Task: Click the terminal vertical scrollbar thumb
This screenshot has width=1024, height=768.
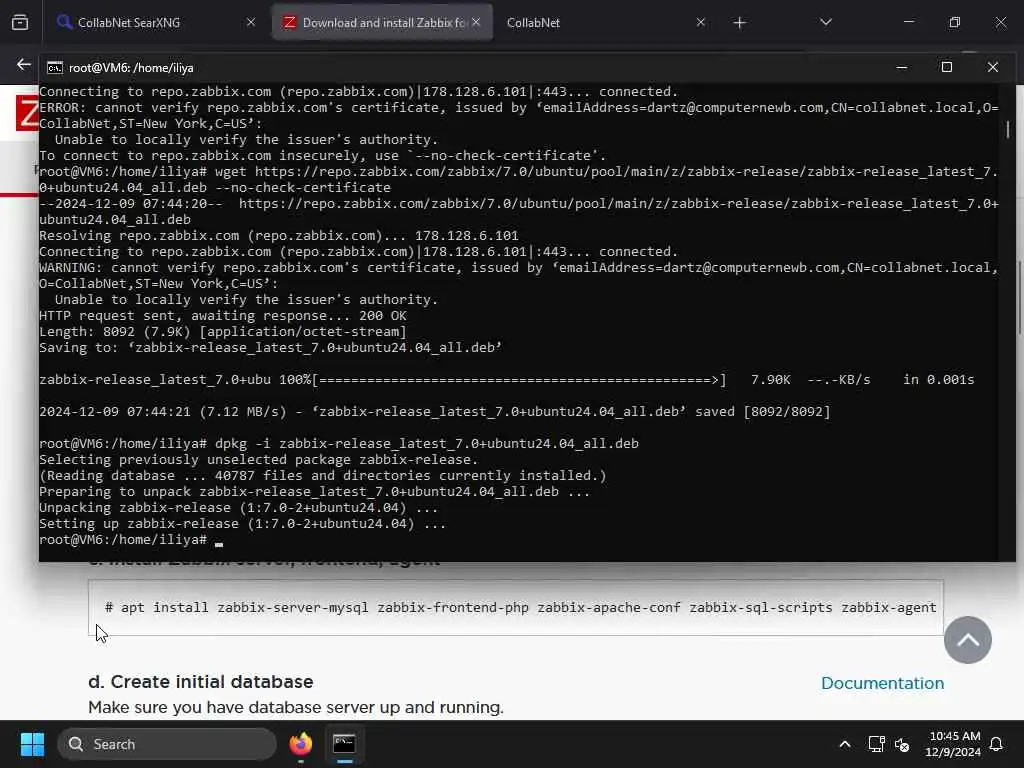Action: (1008, 129)
